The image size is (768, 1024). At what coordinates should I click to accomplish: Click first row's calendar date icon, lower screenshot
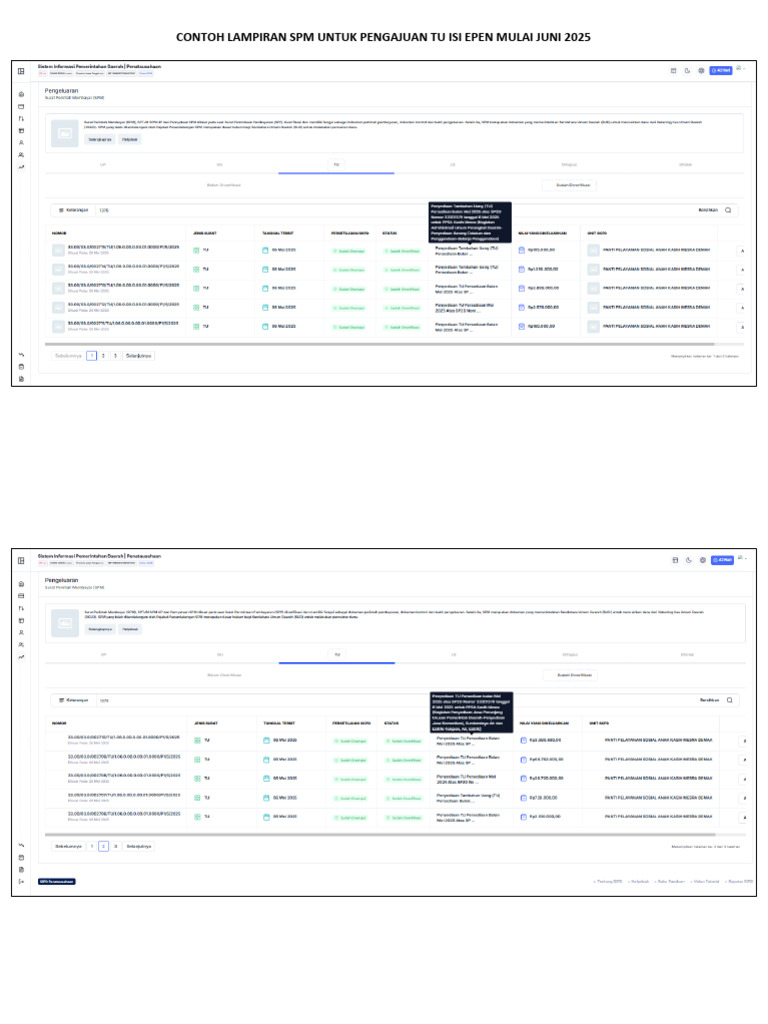266,741
